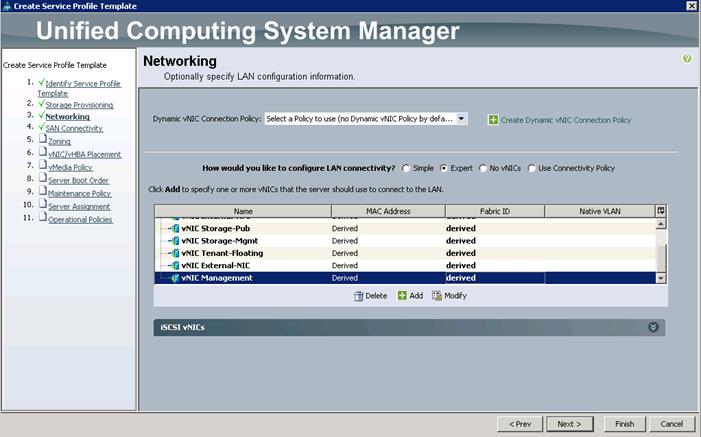Sort by Native VLAN column header
Viewport: 701px width, 437px height.
point(600,211)
